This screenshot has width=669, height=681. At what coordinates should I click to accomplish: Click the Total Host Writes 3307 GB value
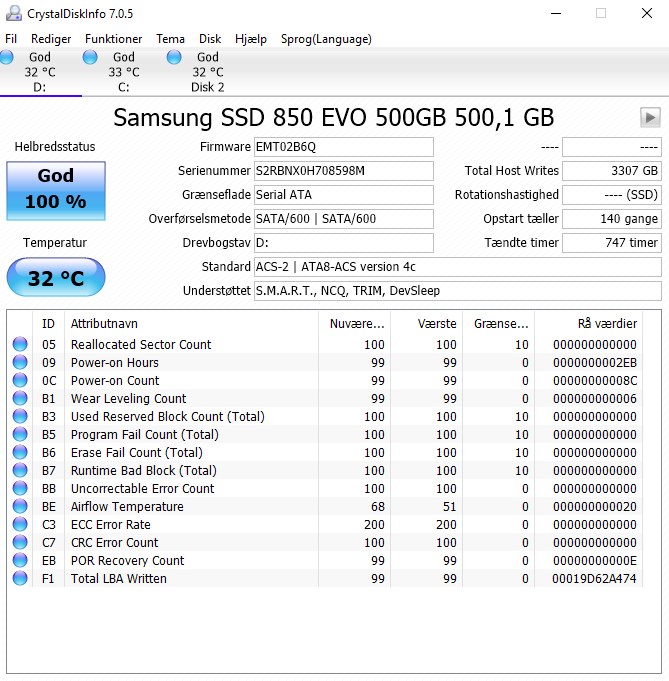[x=612, y=171]
